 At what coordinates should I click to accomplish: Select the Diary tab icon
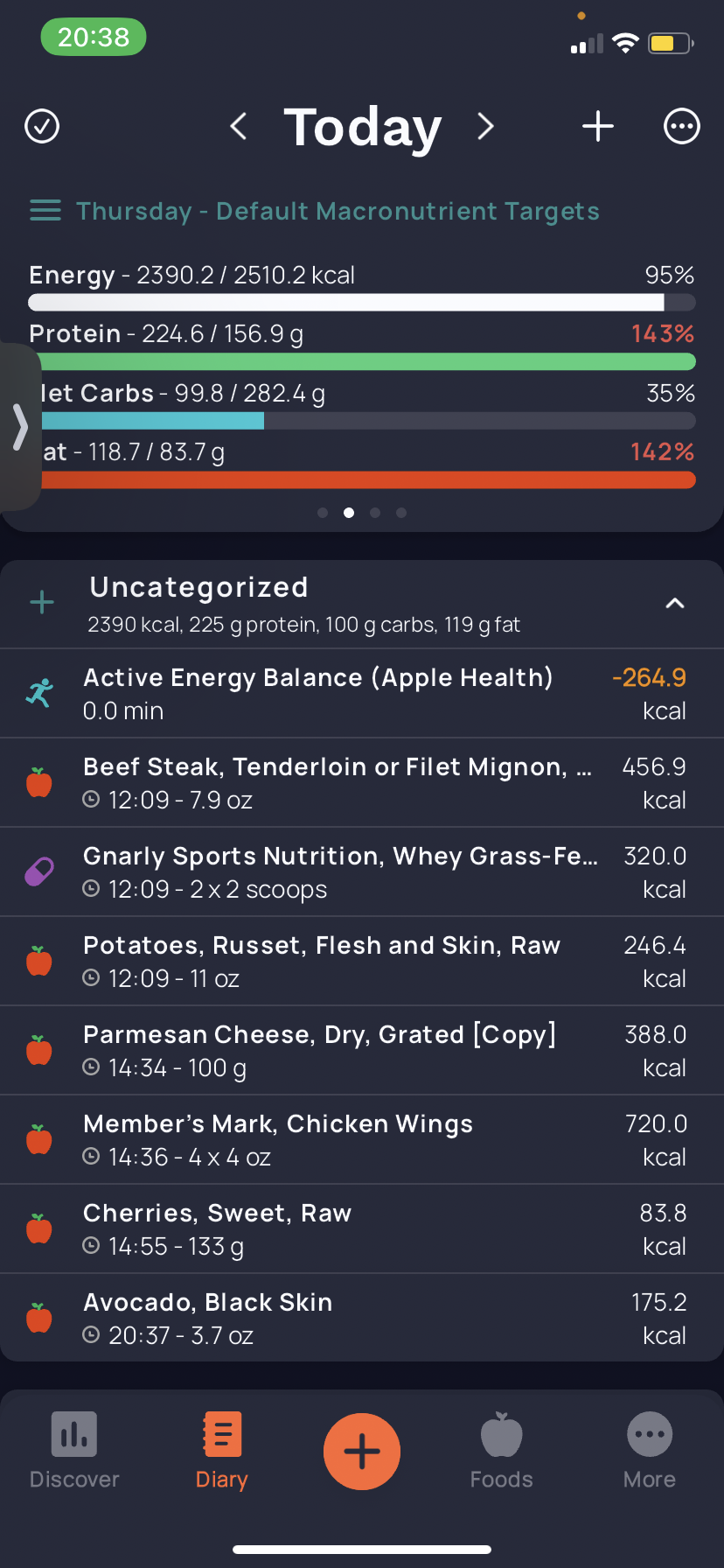click(222, 1437)
